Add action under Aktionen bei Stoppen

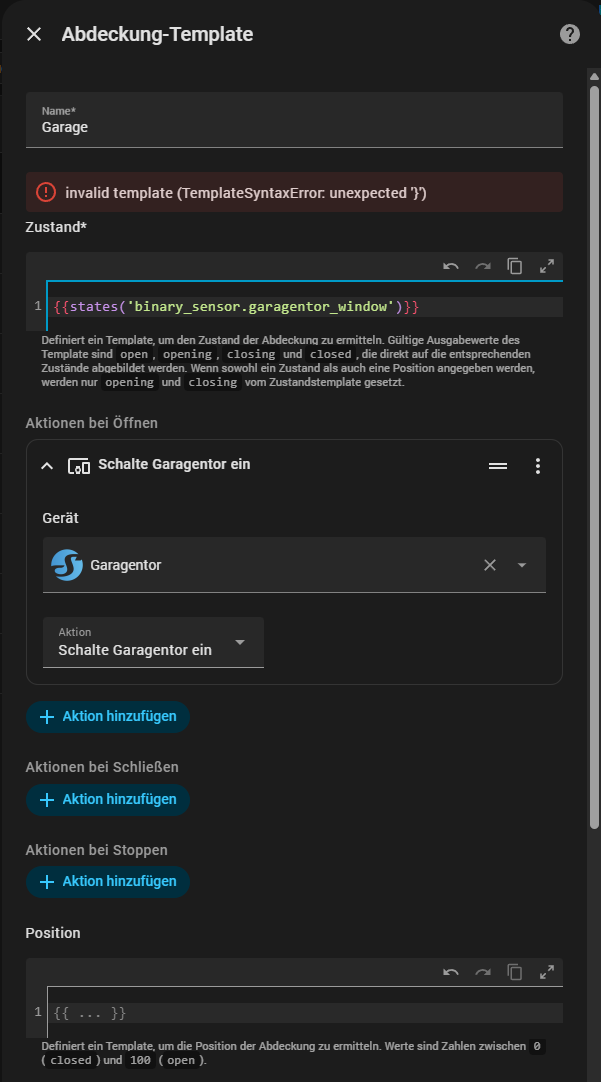pos(108,881)
